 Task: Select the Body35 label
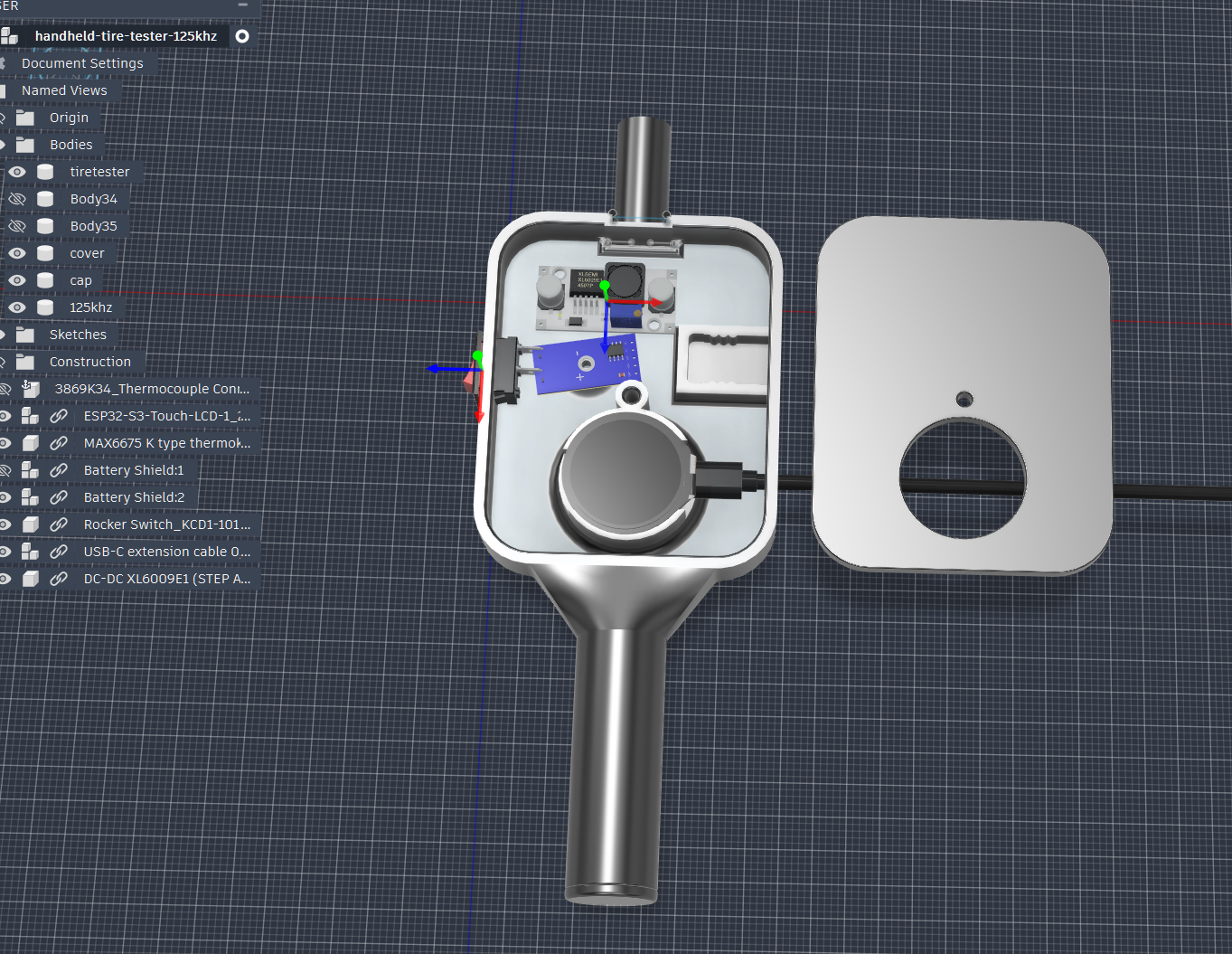94,226
